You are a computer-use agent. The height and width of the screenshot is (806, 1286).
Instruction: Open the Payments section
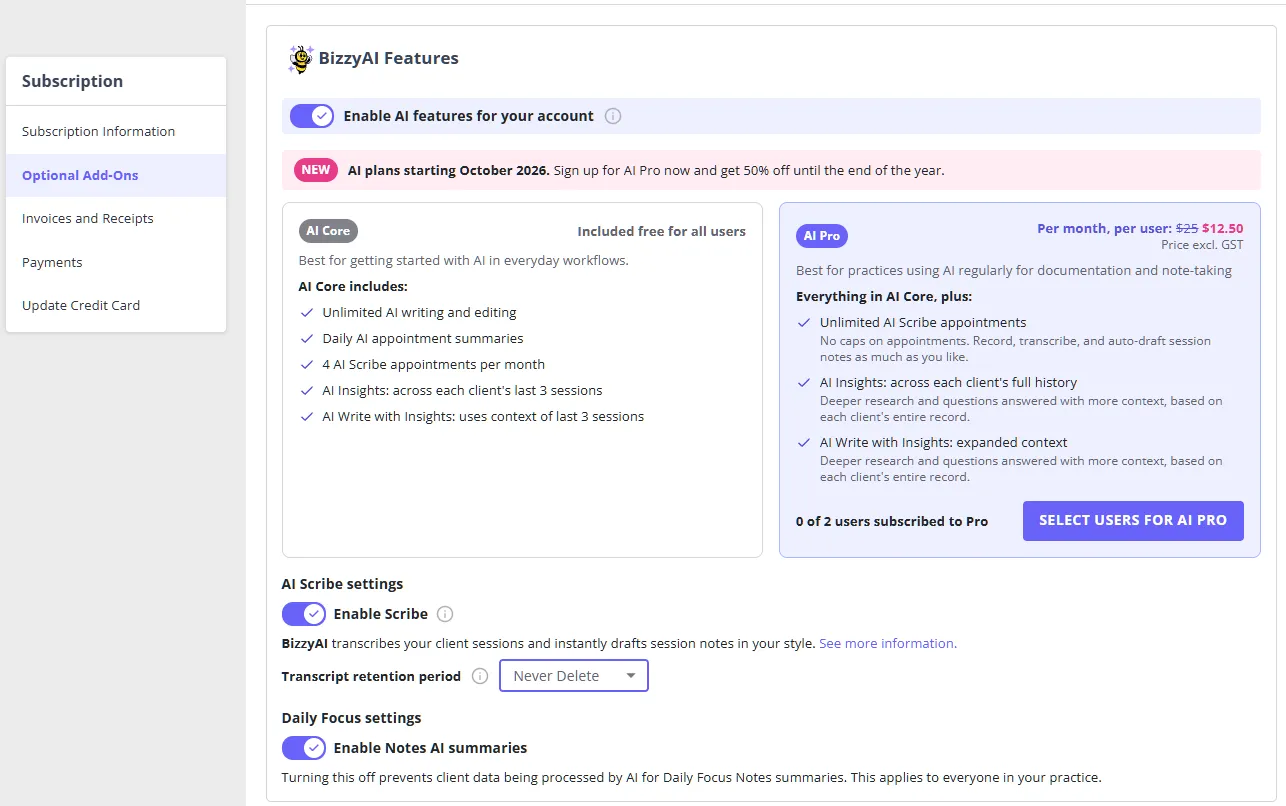pyautogui.click(x=116, y=262)
